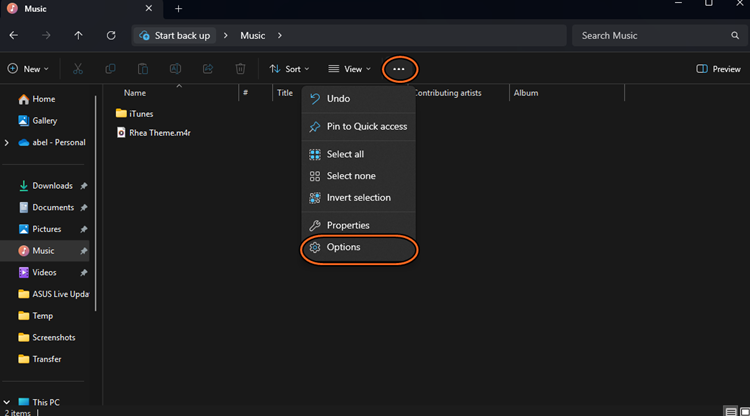Image resolution: width=750 pixels, height=416 pixels.
Task: Click chevron after Start back up breadcrumb
Action: tap(225, 35)
